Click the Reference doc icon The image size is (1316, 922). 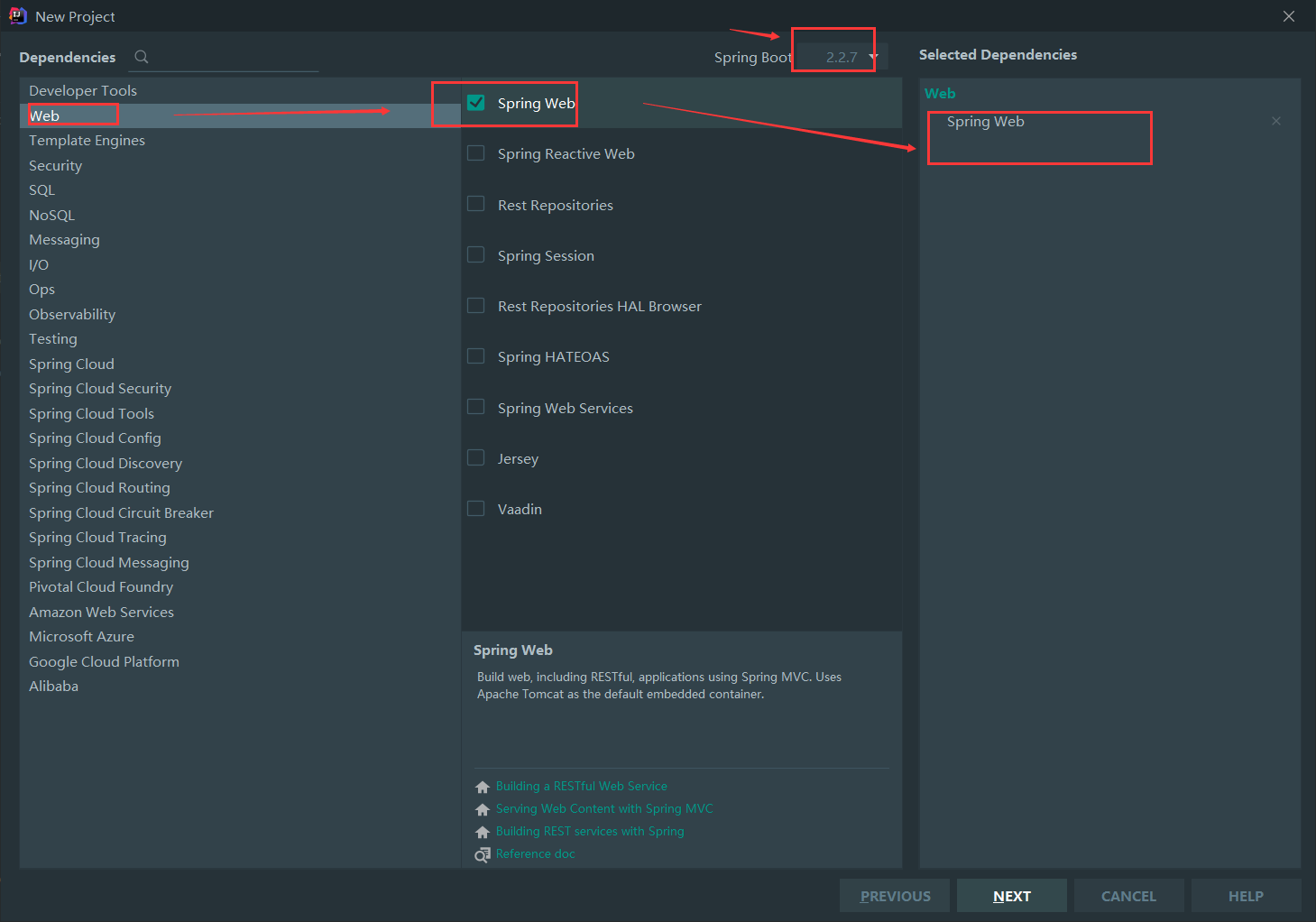click(483, 854)
